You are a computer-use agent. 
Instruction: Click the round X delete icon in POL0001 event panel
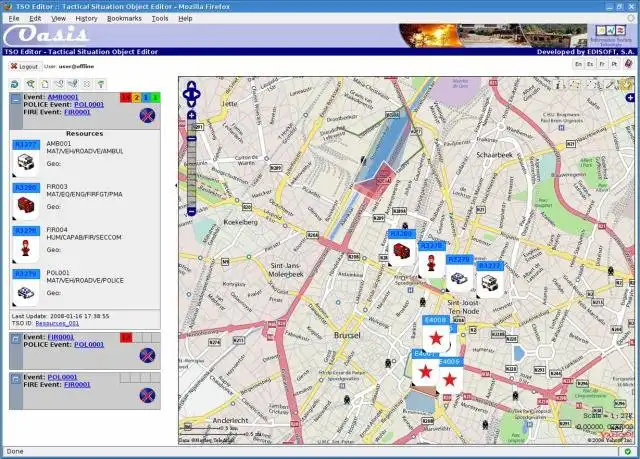147,395
